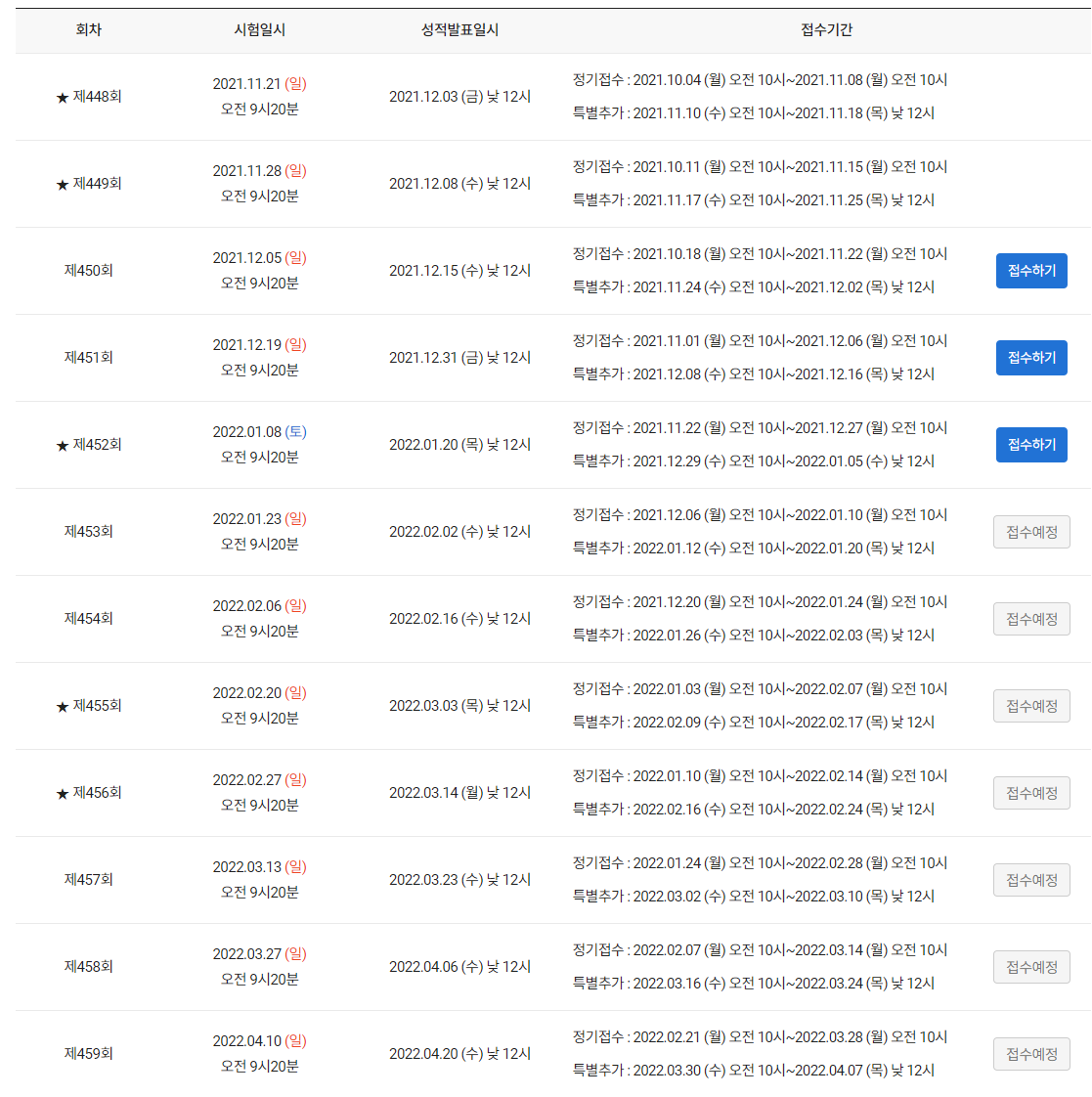Image resolution: width=1092 pixels, height=1097 pixels.
Task: Click result date 2021.12.03 (금) 낮 12시
Action: 459,97
